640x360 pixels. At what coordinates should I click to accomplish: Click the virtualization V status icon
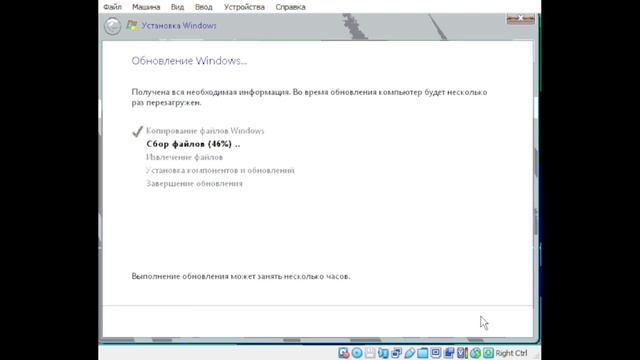pos(462,353)
